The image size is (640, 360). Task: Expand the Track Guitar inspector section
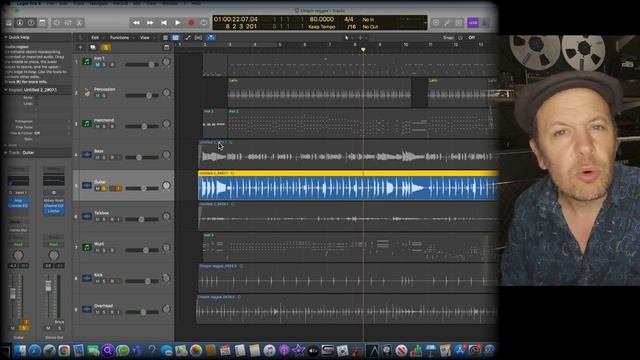click(x=5, y=153)
